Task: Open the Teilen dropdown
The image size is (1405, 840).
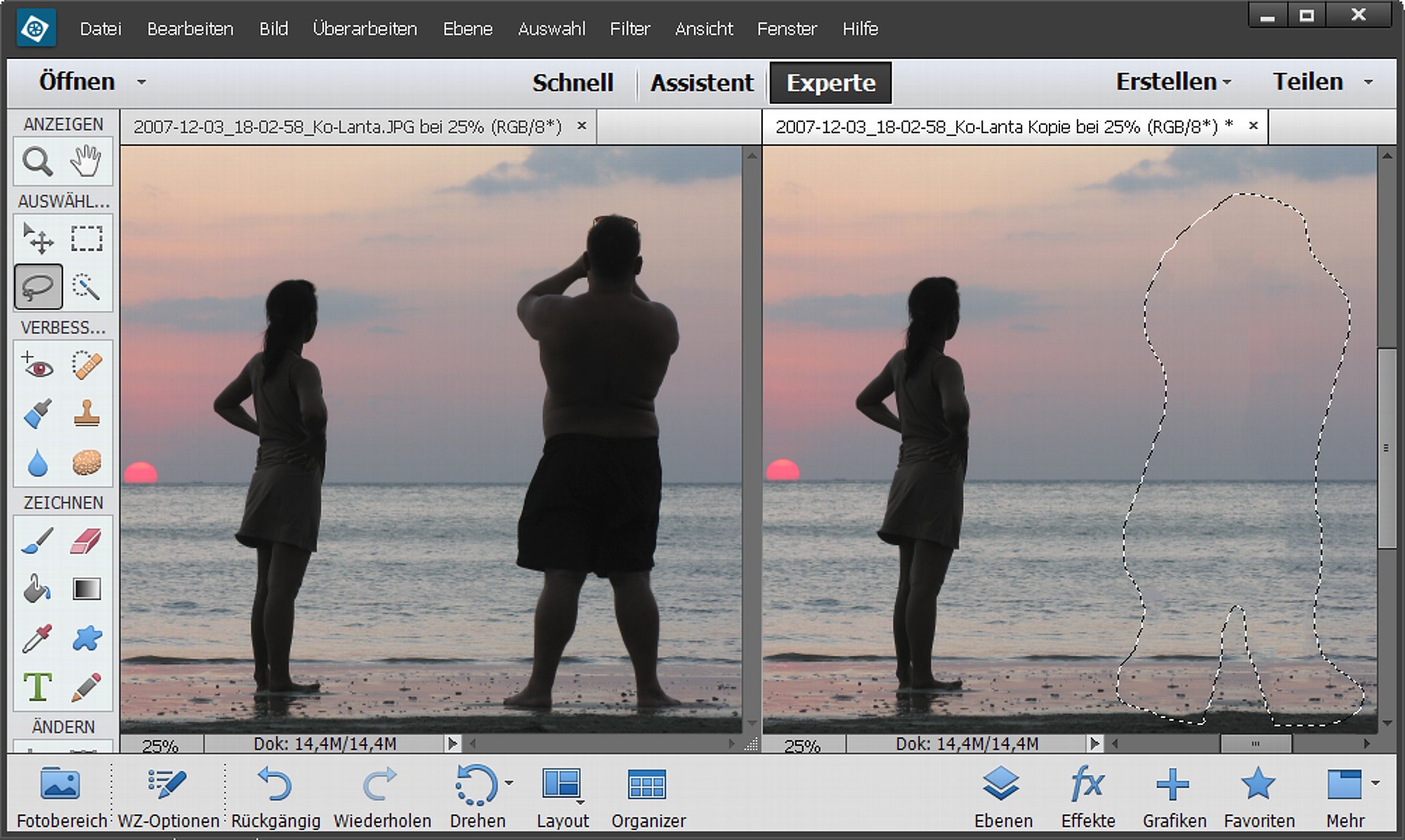Action: [1323, 82]
